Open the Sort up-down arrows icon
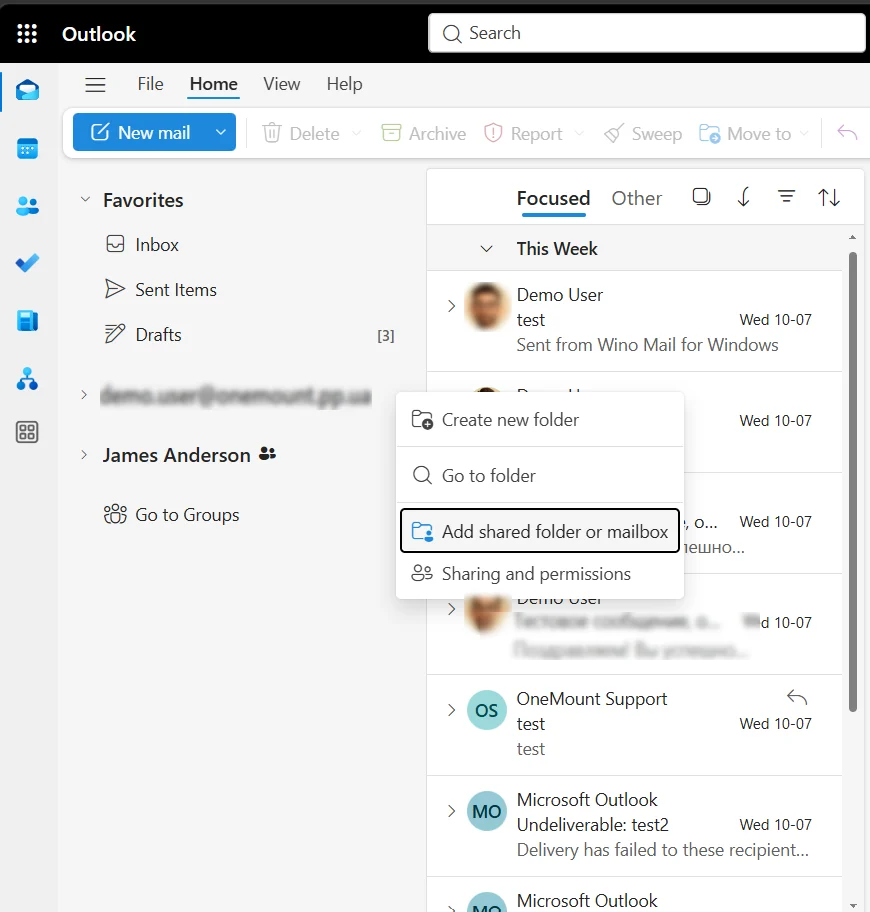 click(829, 197)
